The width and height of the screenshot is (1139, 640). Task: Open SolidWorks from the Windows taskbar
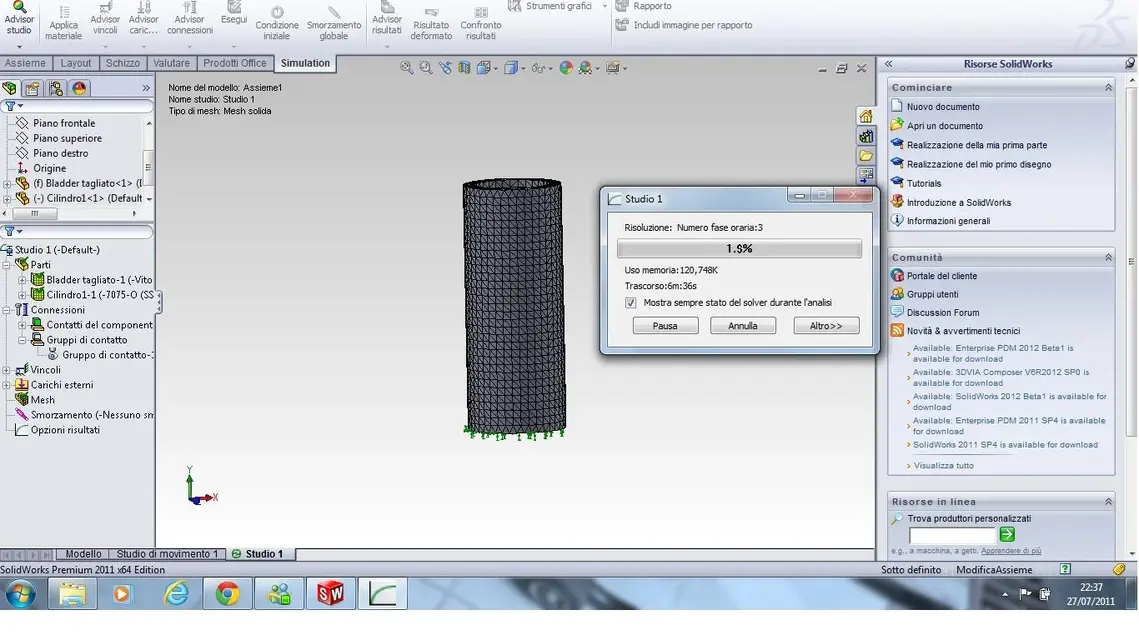[x=331, y=594]
